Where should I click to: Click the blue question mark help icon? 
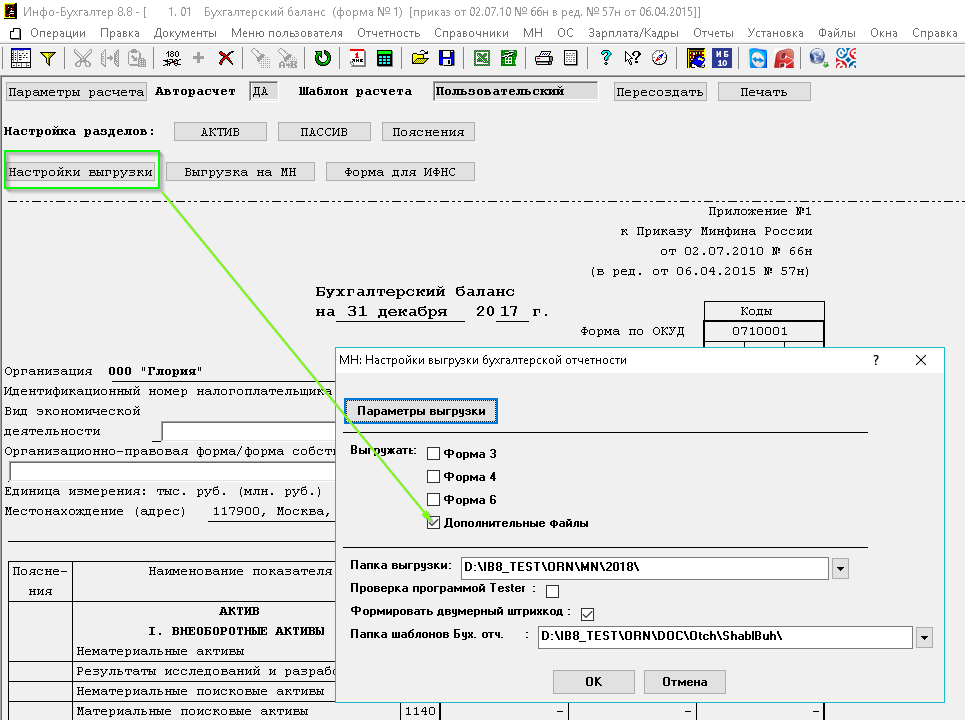click(x=606, y=58)
